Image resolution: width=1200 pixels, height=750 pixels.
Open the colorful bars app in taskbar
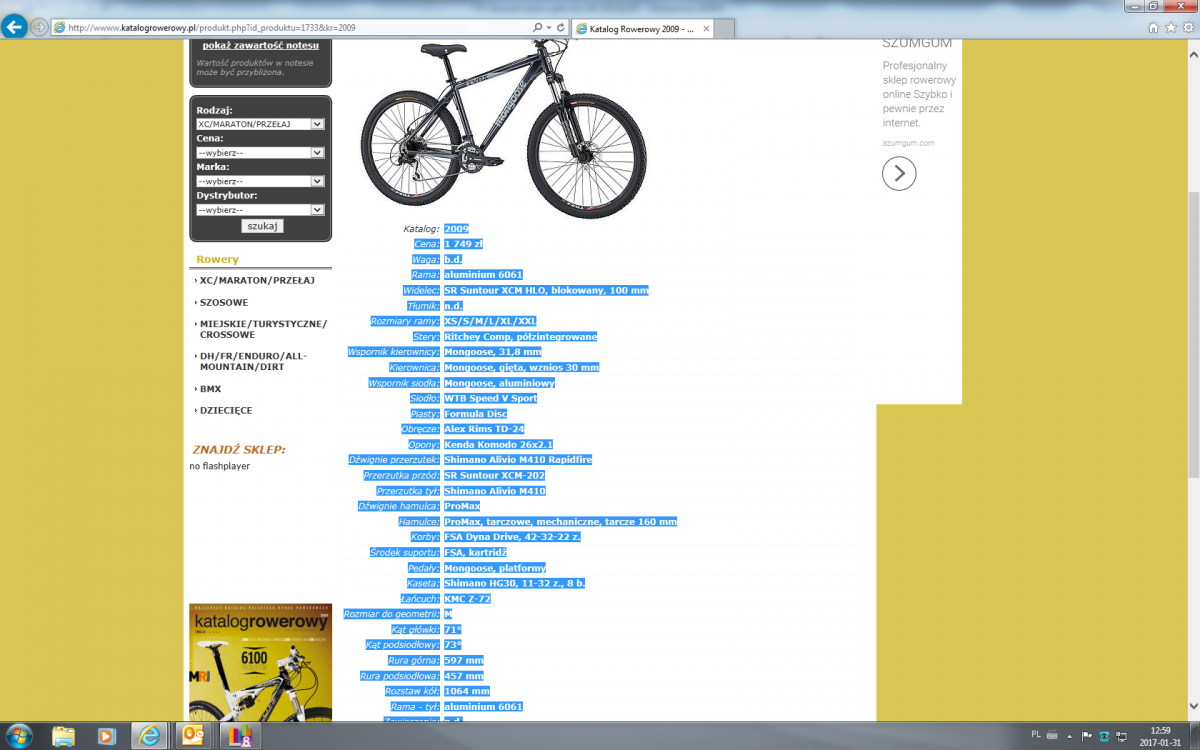click(x=240, y=736)
